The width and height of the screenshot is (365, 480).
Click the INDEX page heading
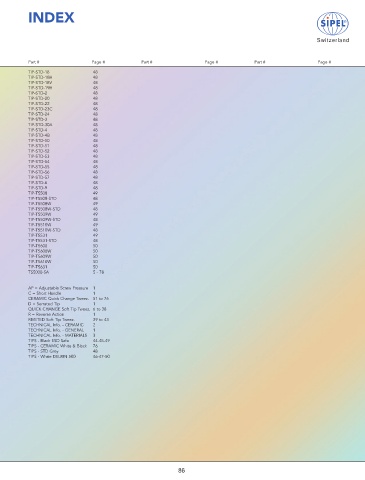tap(51, 18)
